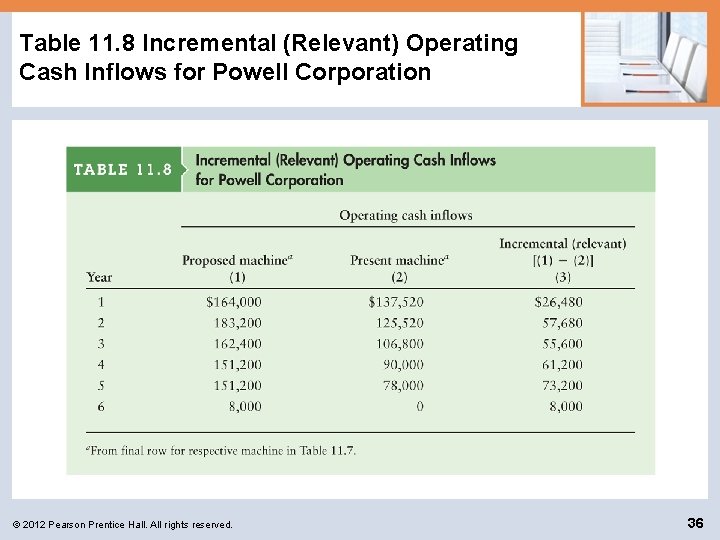Viewport: 720px width, 540px height.
Task: Select cell '$137,520' in year 1
Action: pyautogui.click(x=396, y=302)
